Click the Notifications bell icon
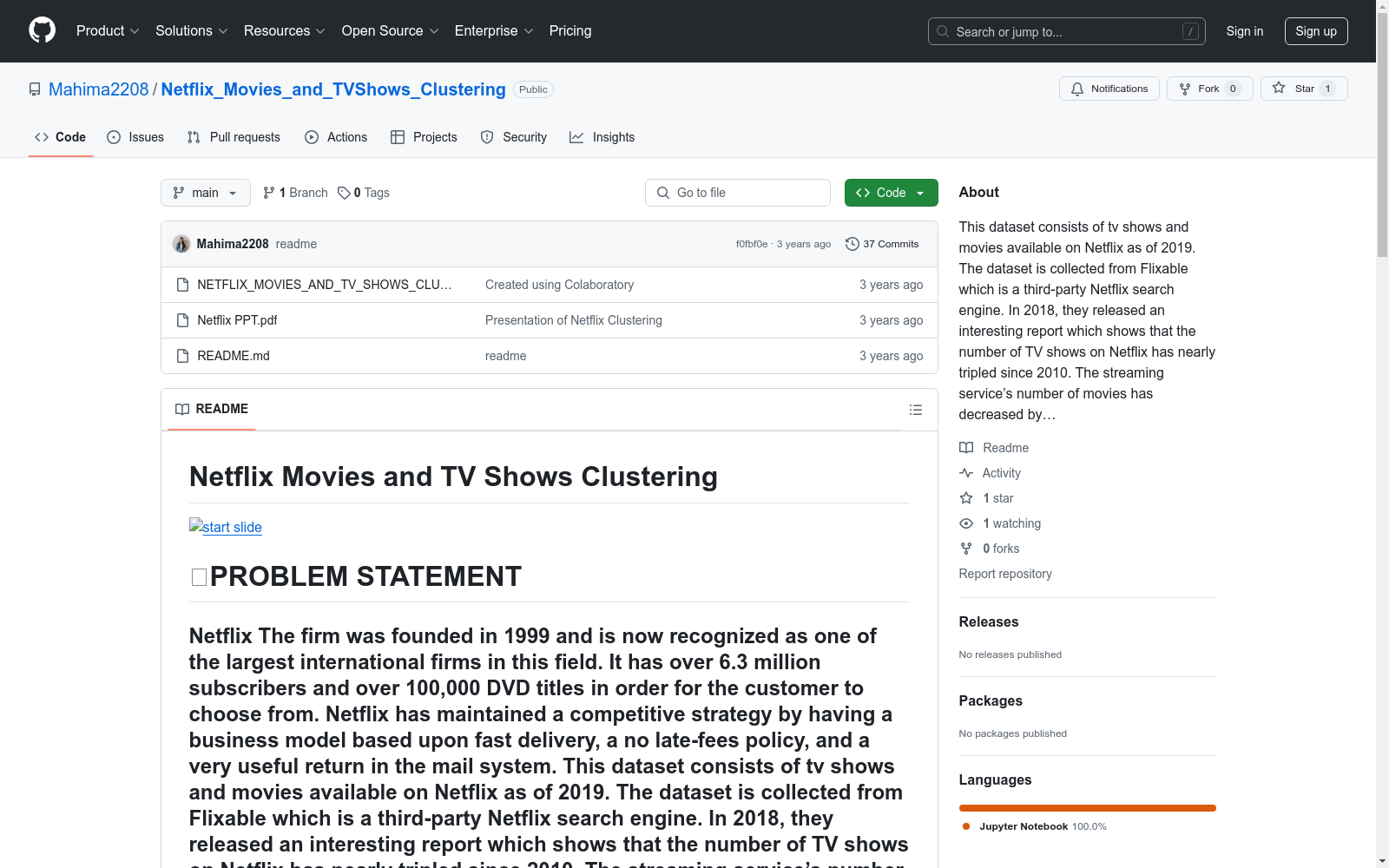The height and width of the screenshot is (868, 1389). tap(1077, 89)
